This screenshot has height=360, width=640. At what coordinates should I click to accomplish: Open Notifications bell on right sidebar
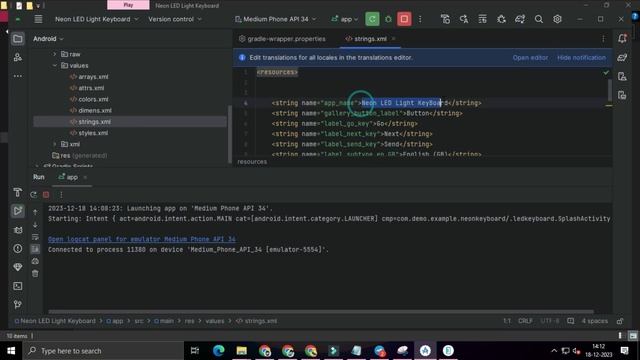click(x=622, y=38)
